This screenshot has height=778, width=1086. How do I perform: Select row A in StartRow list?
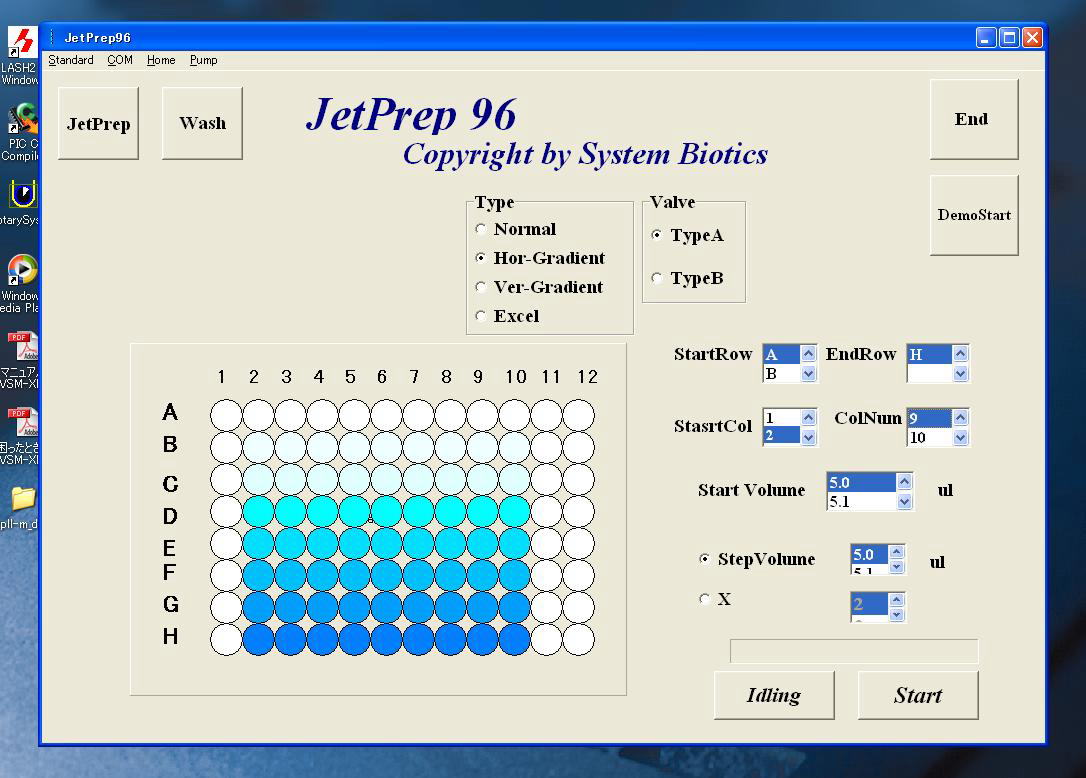click(782, 355)
